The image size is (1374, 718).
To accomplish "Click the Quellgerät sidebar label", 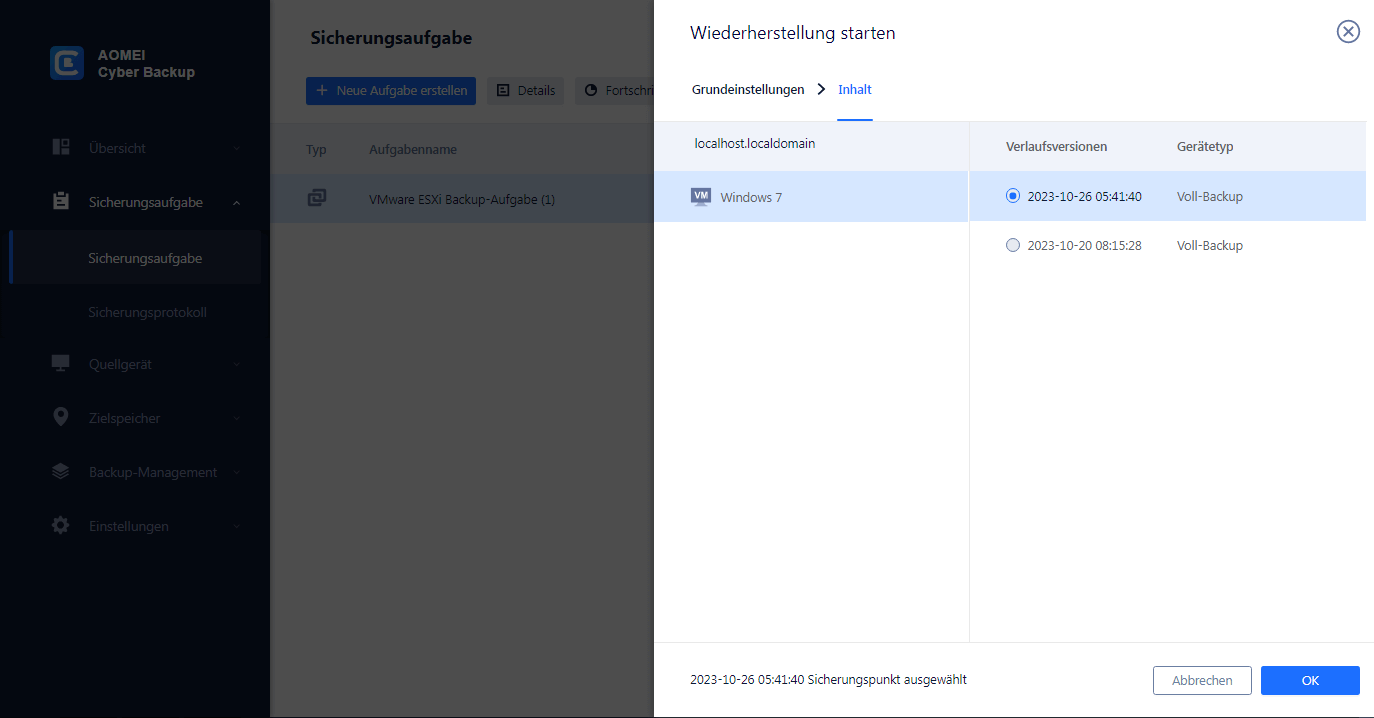I will point(120,364).
